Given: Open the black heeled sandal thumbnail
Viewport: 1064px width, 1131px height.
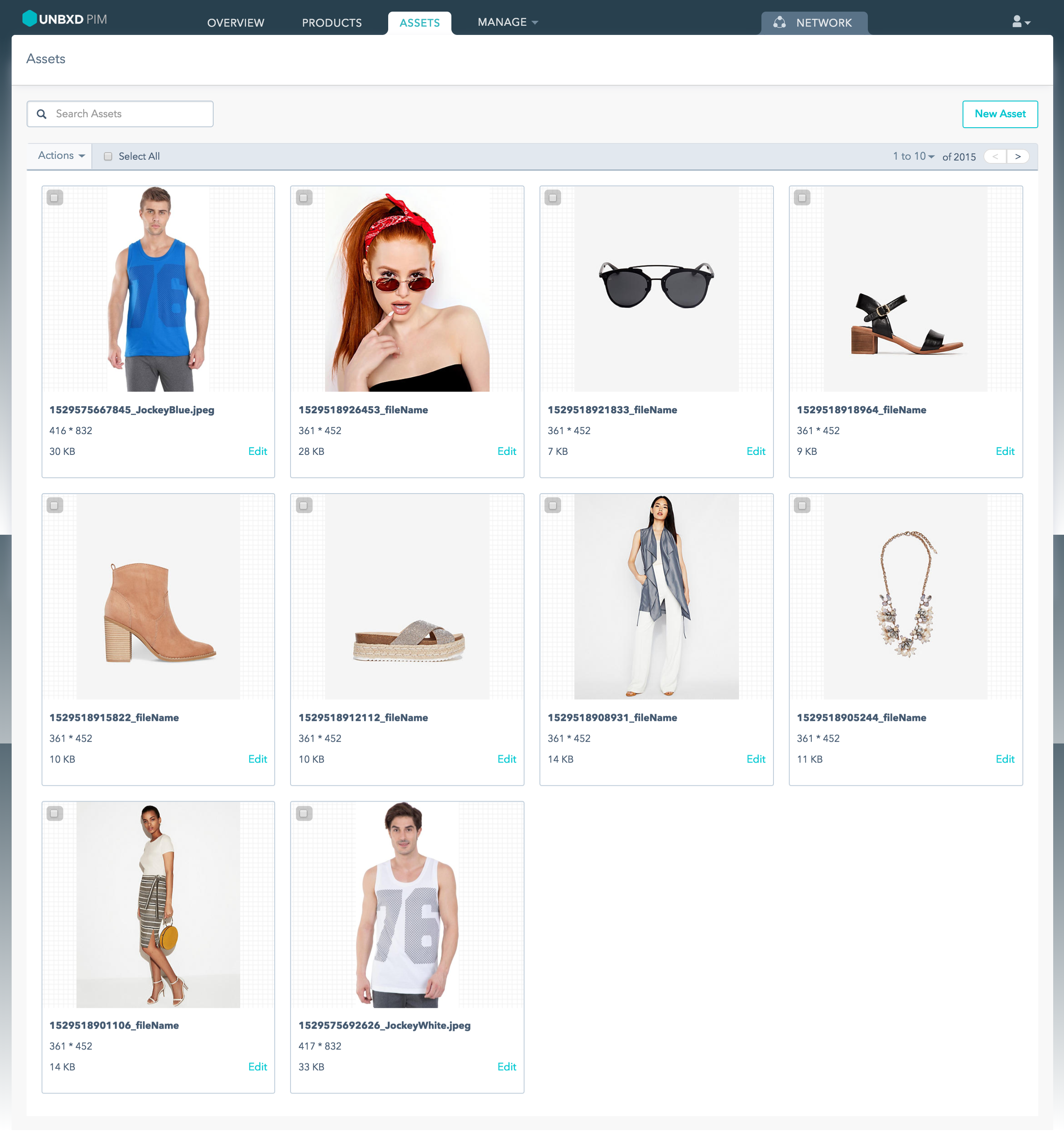Looking at the screenshot, I should (905, 289).
